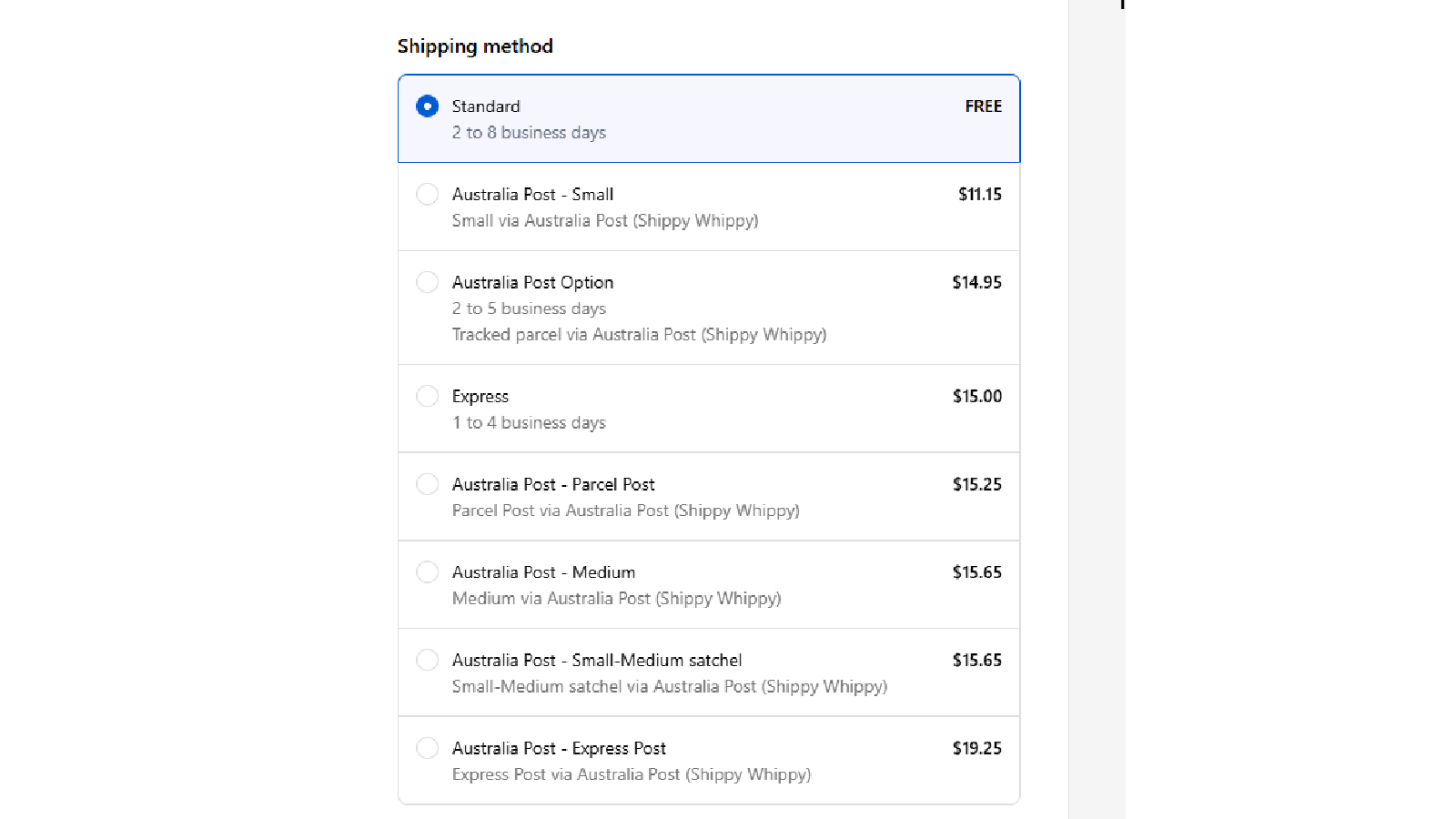Click the Shipping method heading
The image size is (1456, 819).
point(475,46)
